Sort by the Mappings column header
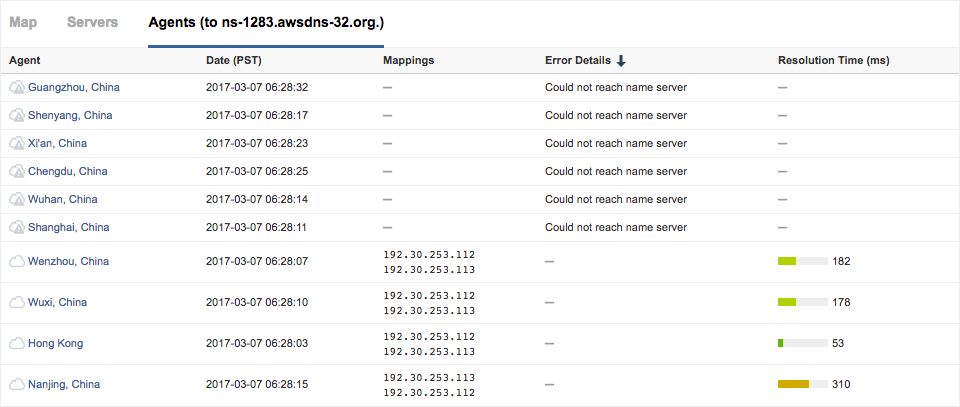 click(x=408, y=61)
